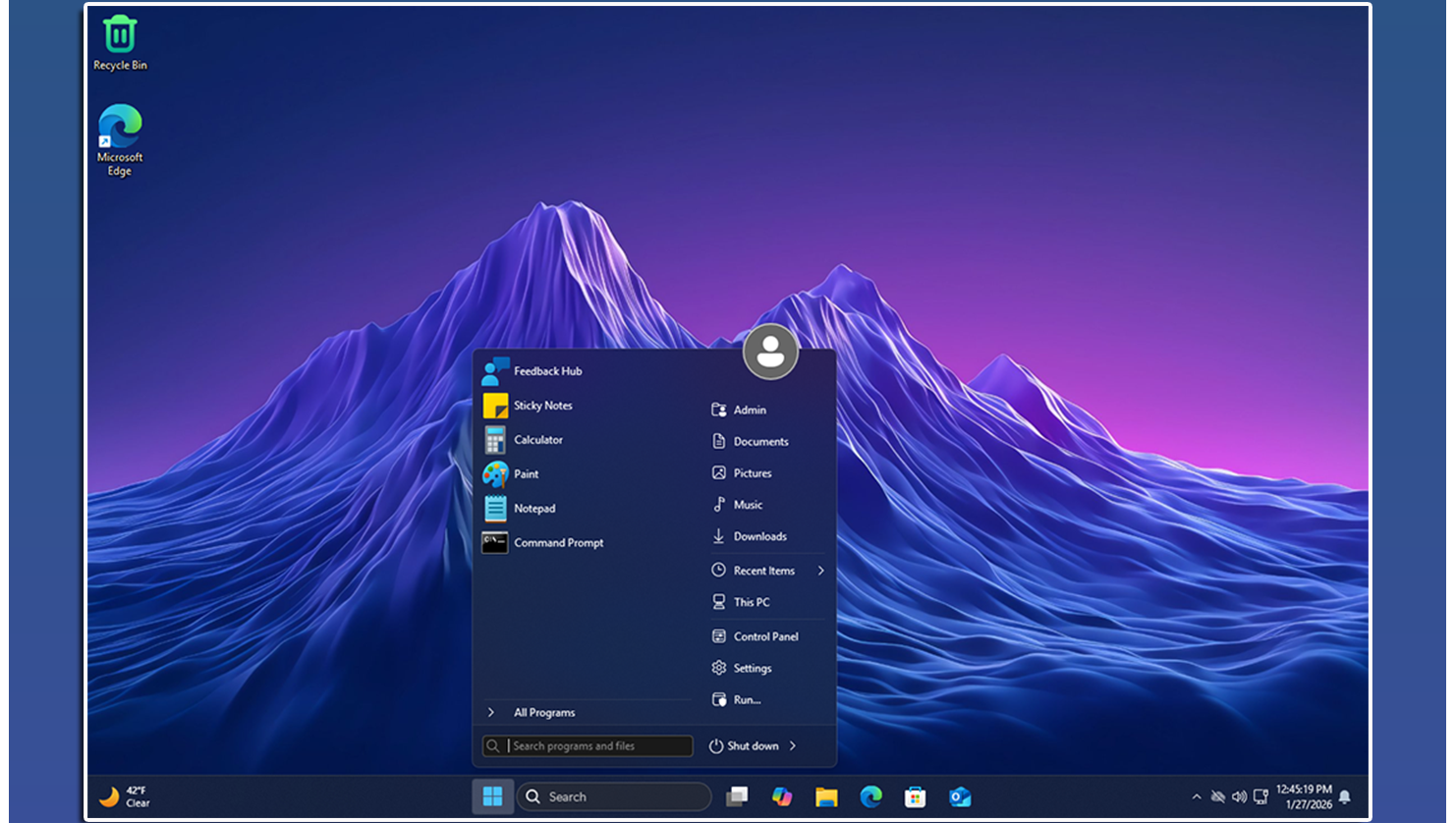The image size is (1456, 823).
Task: Click the Shut down button
Action: [x=745, y=746]
